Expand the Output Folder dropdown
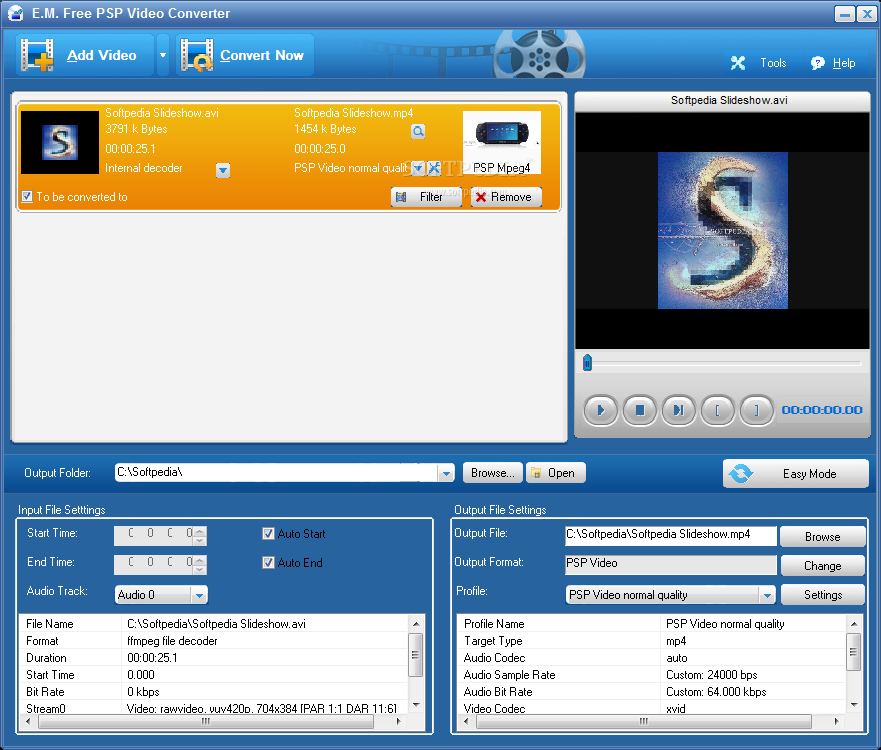Image resolution: width=881 pixels, height=750 pixels. (446, 474)
